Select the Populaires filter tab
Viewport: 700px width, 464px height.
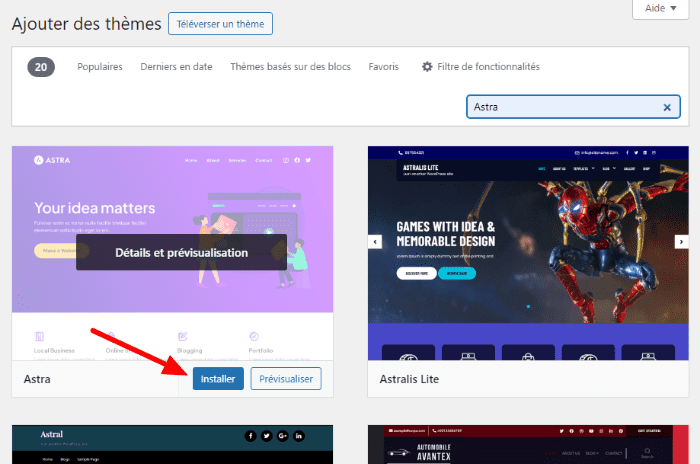100,67
